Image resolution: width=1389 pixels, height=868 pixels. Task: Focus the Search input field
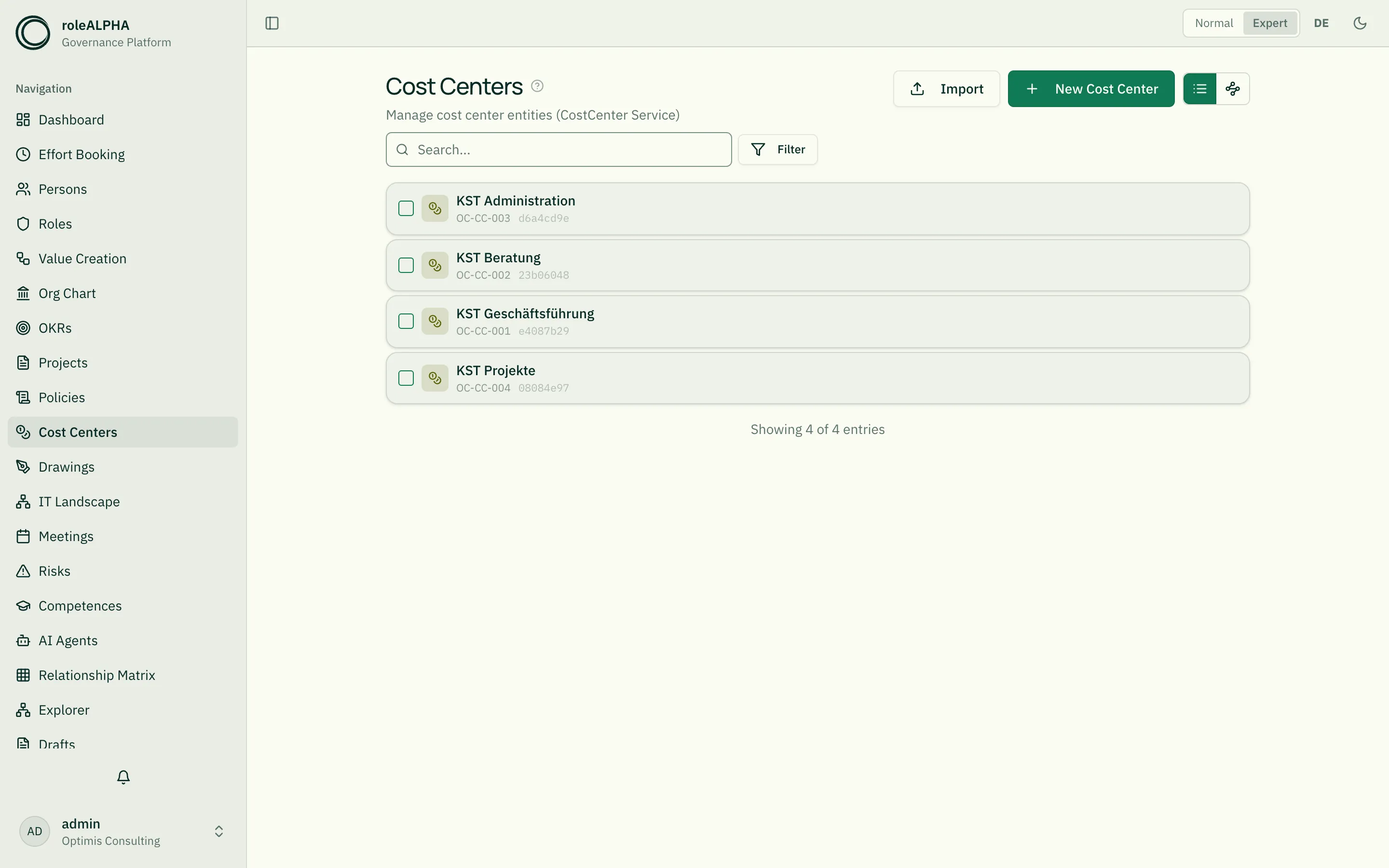(x=558, y=150)
